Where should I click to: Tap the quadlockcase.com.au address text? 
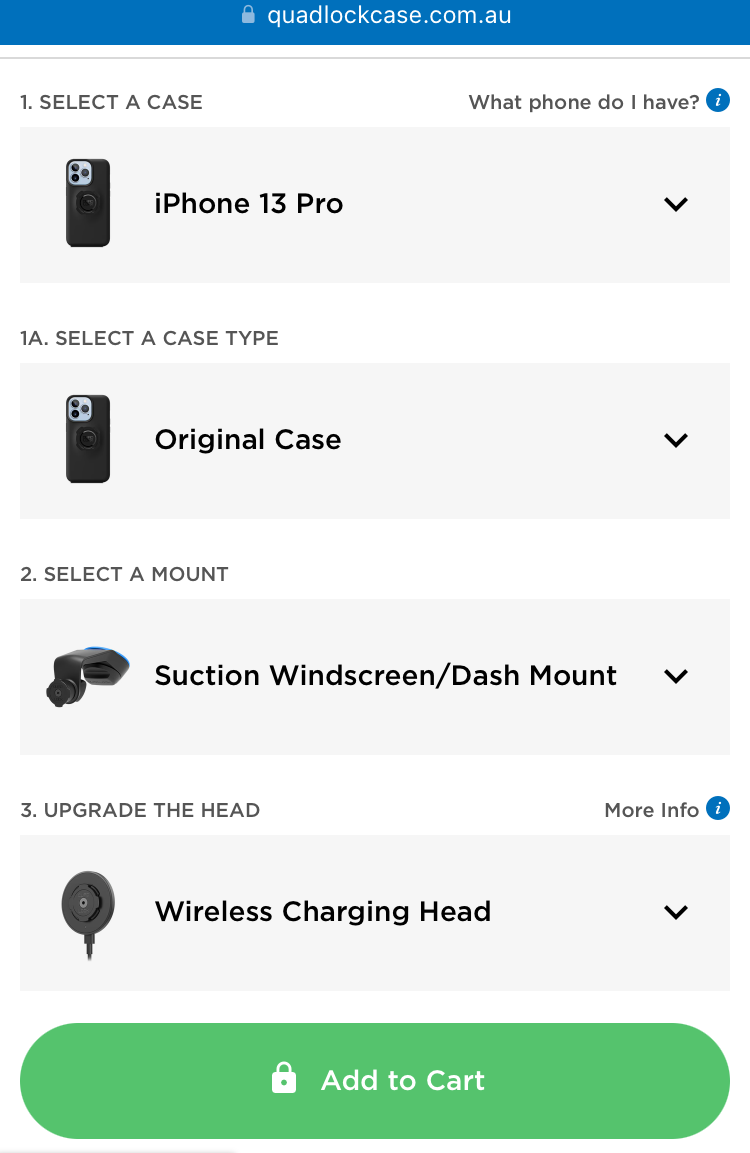(x=390, y=15)
